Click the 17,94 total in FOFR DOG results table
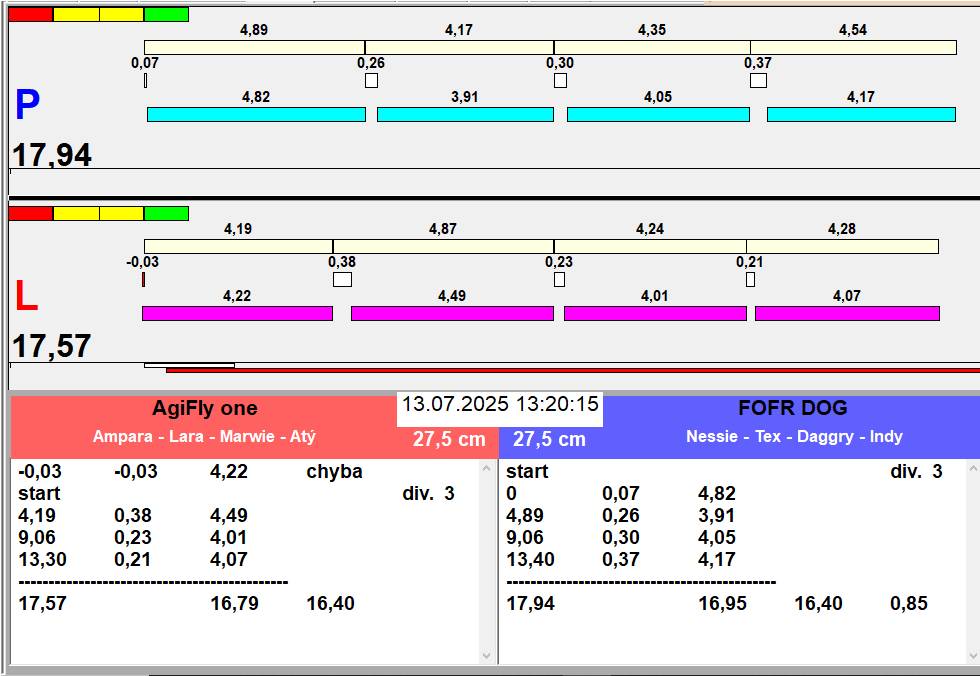This screenshot has height=676, width=980. tap(530, 604)
